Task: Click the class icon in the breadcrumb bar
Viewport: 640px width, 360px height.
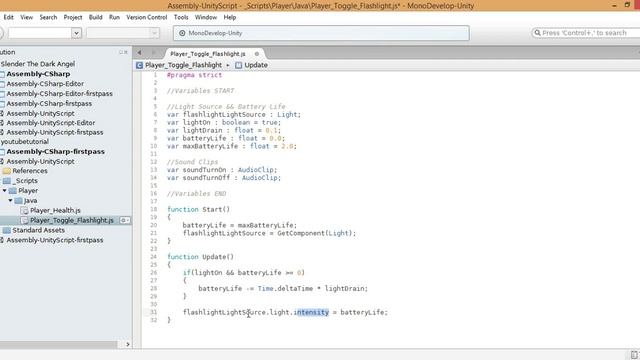Action: [139, 65]
